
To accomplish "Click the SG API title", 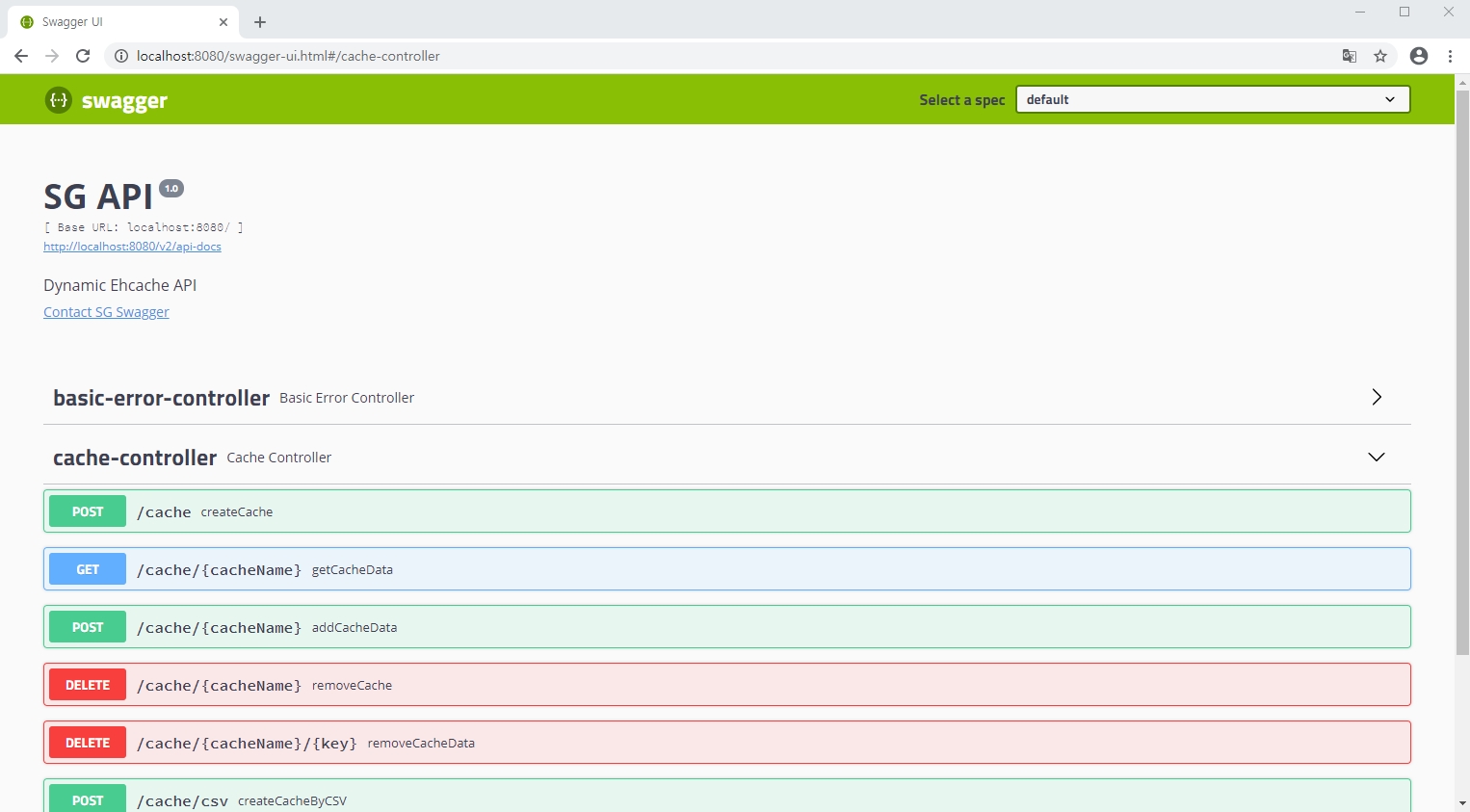I will click(x=98, y=196).
